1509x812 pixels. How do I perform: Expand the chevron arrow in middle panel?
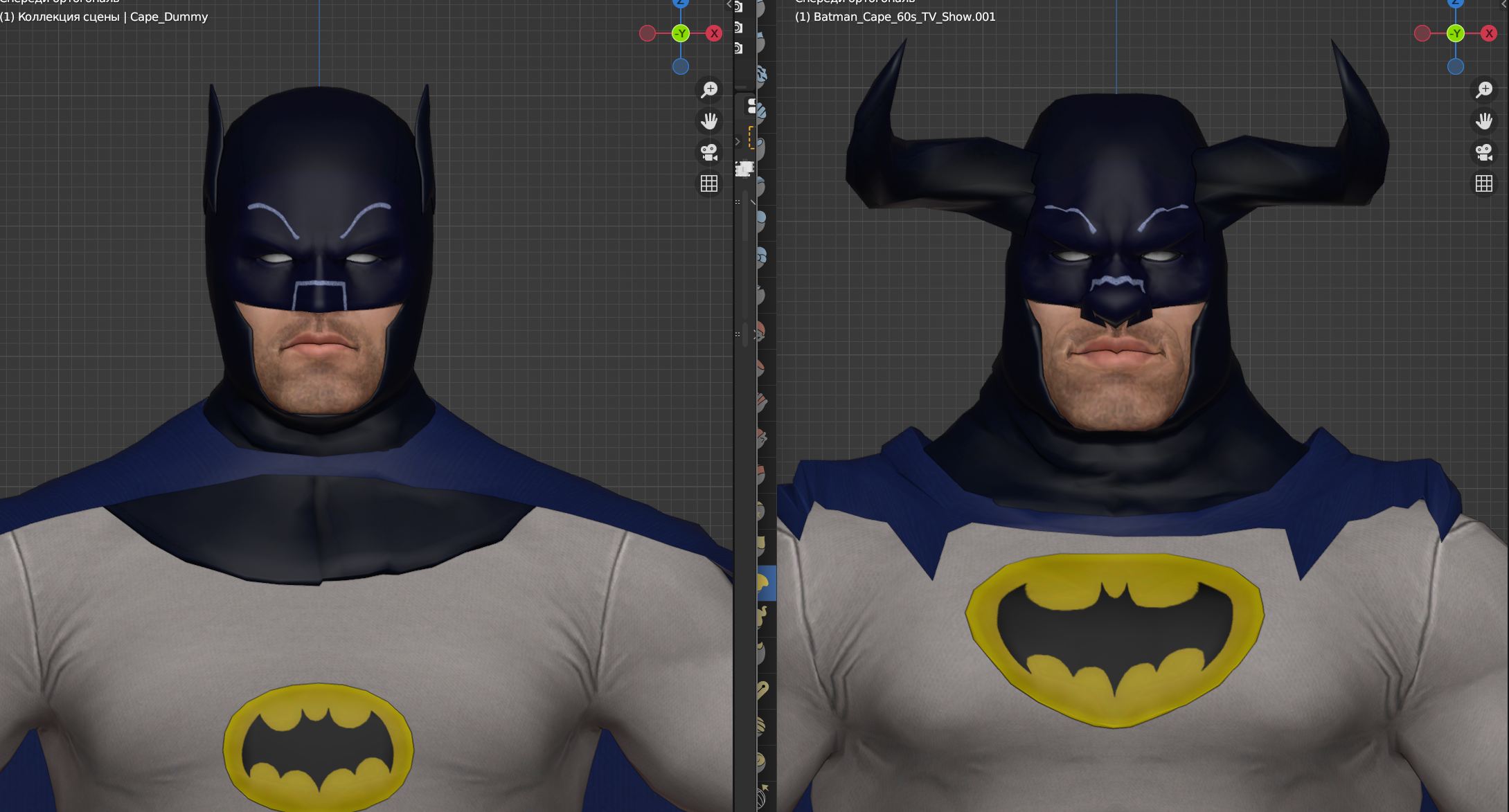point(738,142)
